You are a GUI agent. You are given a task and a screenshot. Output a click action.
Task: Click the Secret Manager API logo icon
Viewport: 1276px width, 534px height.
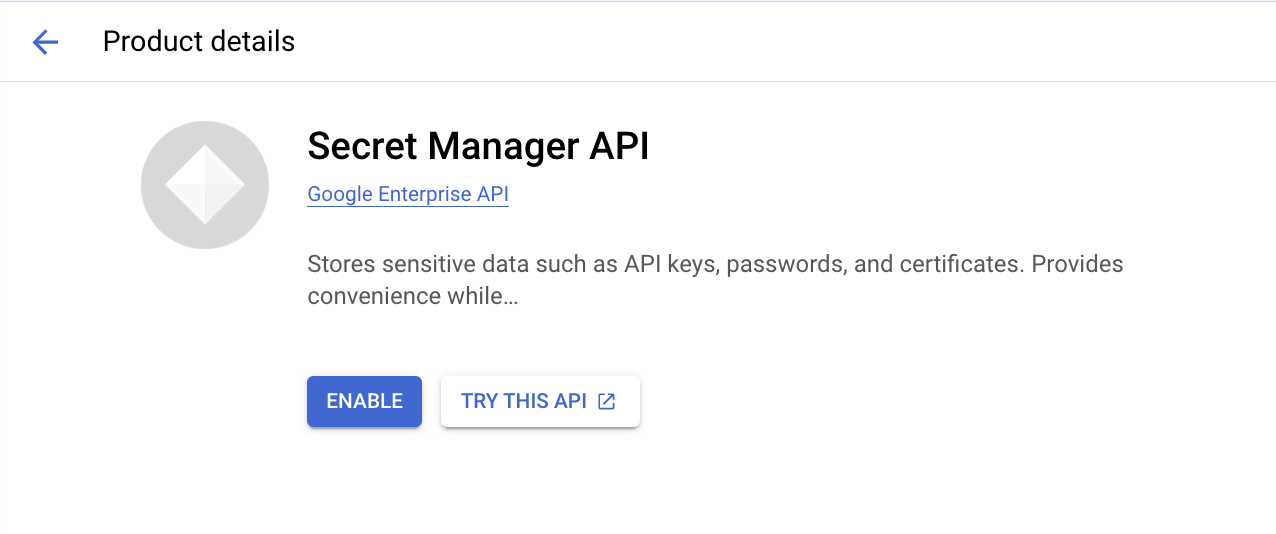(x=205, y=185)
